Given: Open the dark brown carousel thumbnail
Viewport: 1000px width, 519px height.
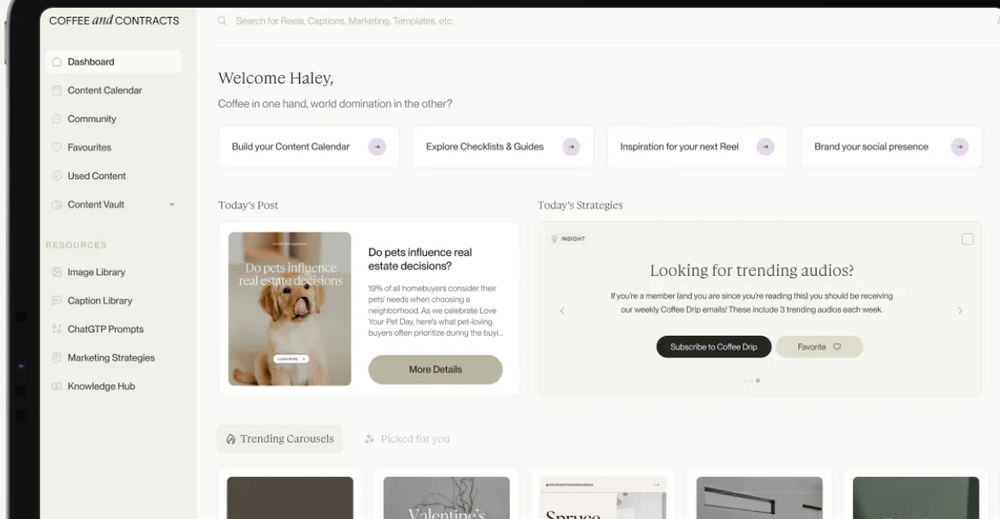Looking at the screenshot, I should point(290,498).
